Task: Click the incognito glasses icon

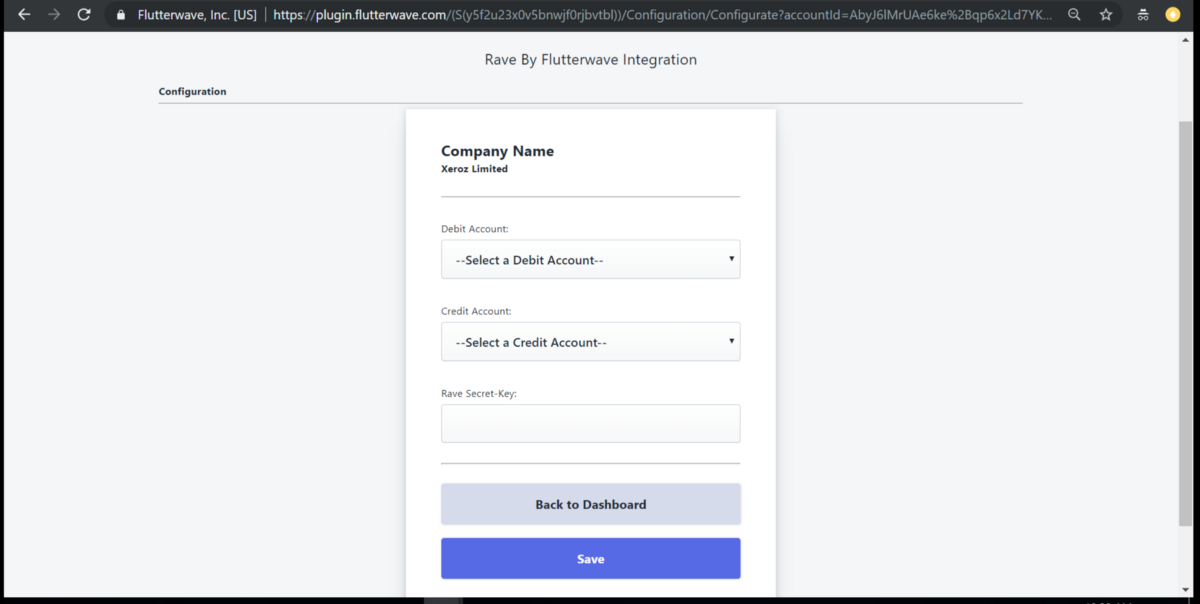Action: tap(1143, 15)
